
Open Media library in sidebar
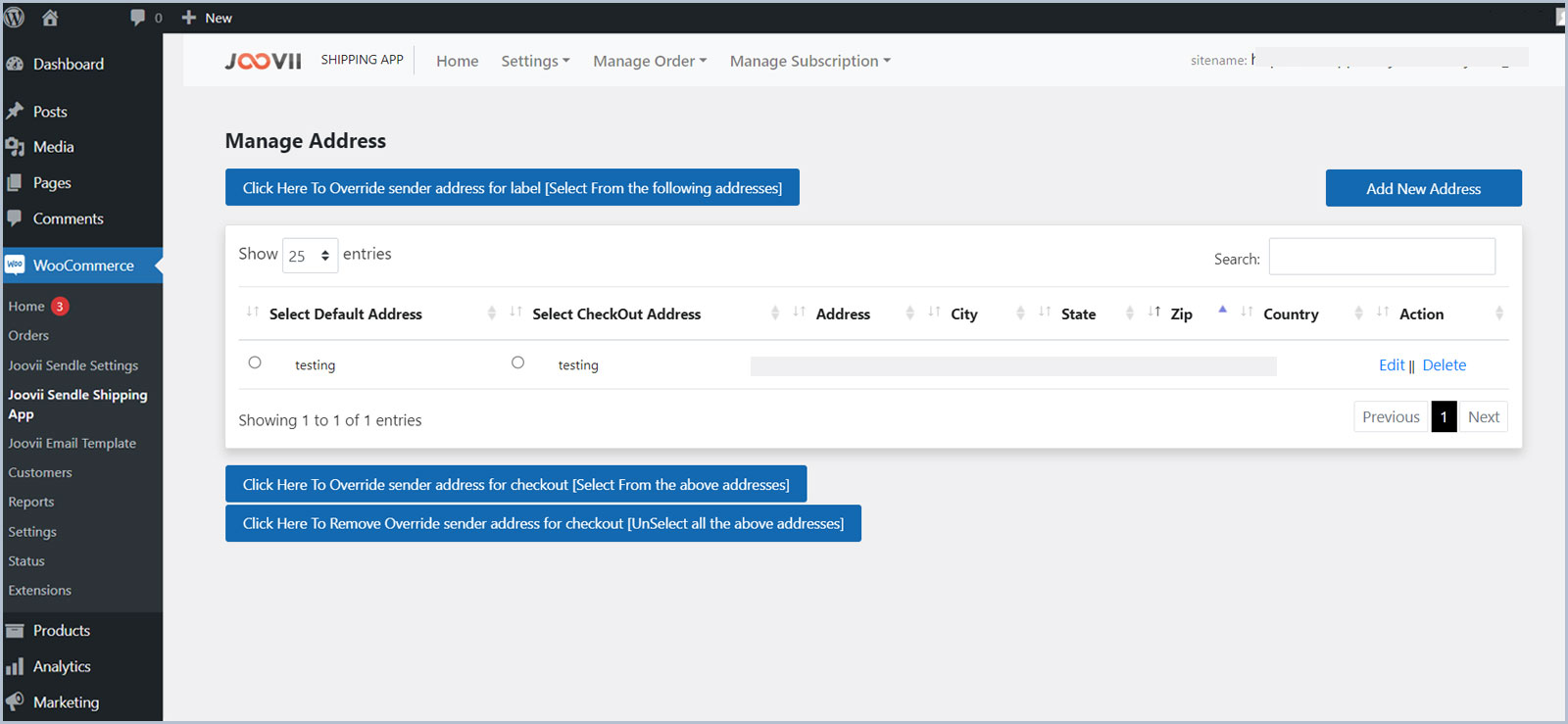coord(53,147)
